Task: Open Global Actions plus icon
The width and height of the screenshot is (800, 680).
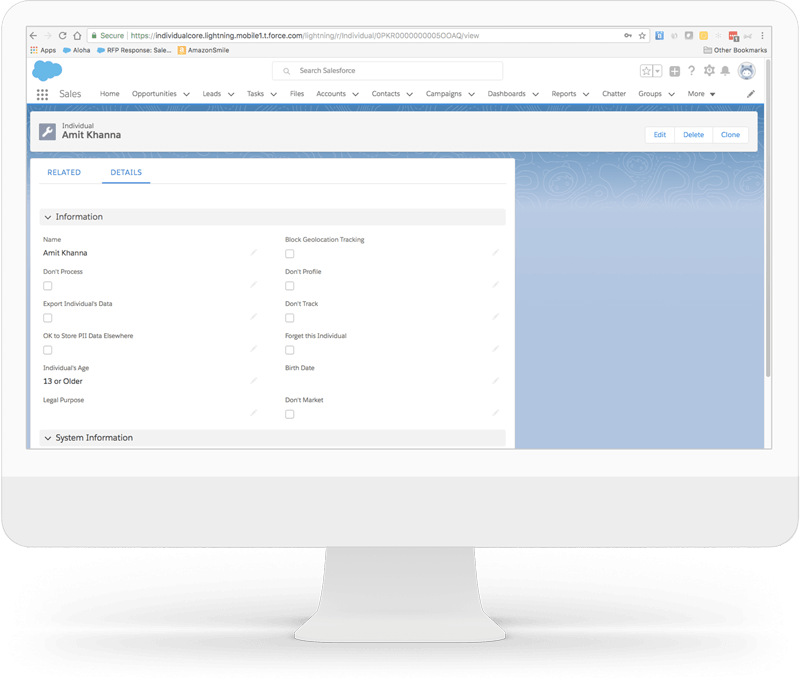Action: pyautogui.click(x=674, y=71)
